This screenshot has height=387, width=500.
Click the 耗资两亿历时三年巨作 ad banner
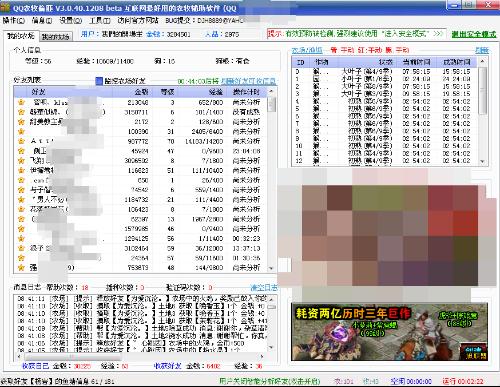pos(389,332)
